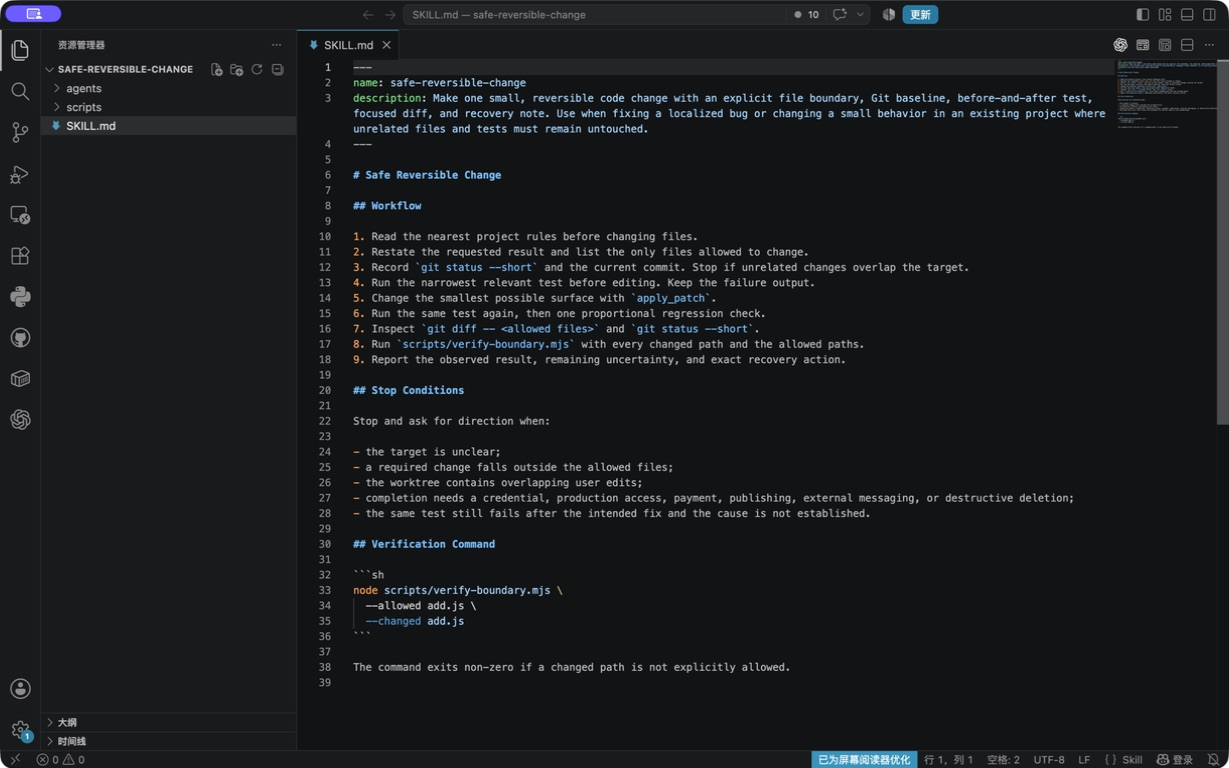Image resolution: width=1229 pixels, height=768 pixels.
Task: Click the 10 indicator in title bar
Action: (x=807, y=15)
